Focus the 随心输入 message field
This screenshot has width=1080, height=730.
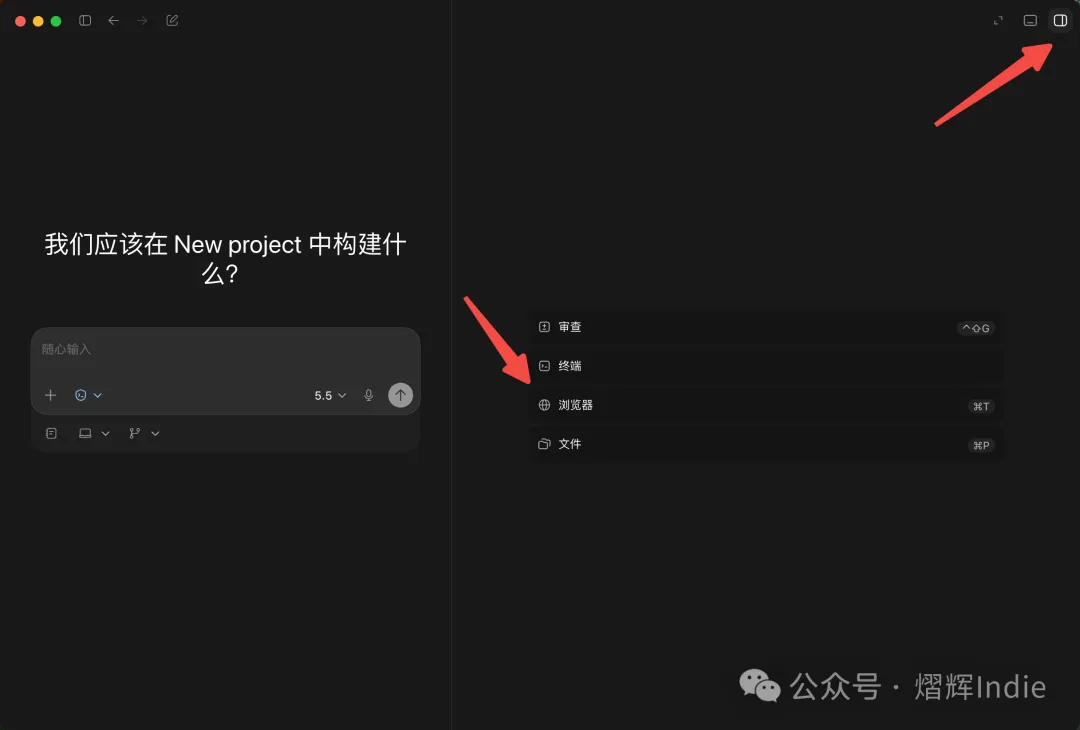coord(225,350)
